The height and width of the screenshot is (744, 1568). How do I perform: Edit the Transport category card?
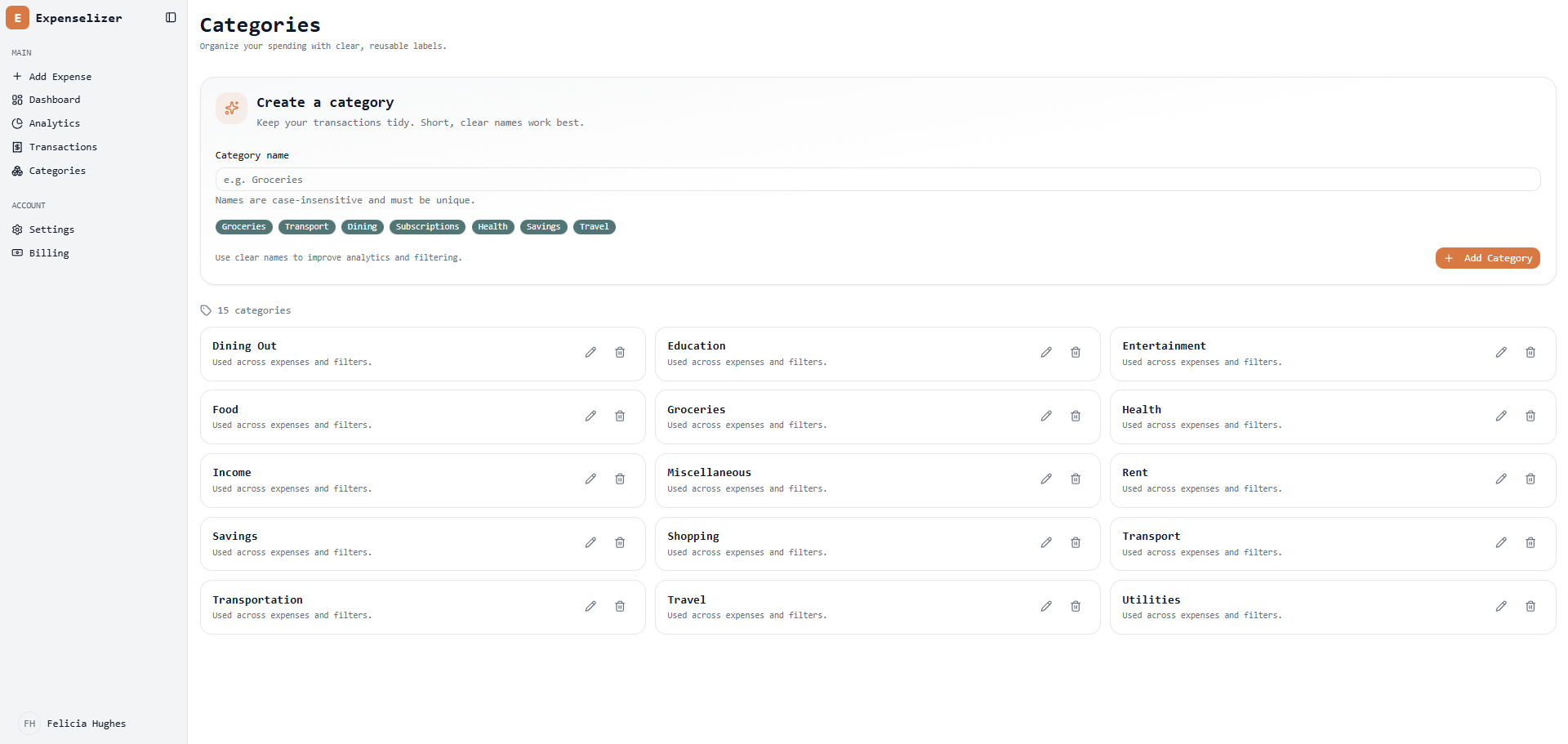(1501, 543)
